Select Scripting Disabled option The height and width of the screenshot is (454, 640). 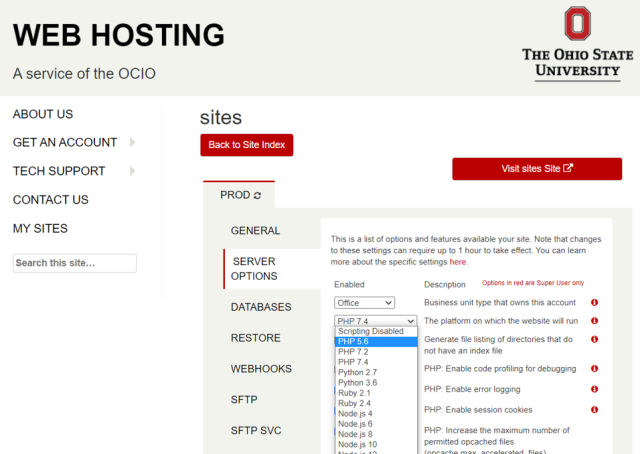coord(376,331)
